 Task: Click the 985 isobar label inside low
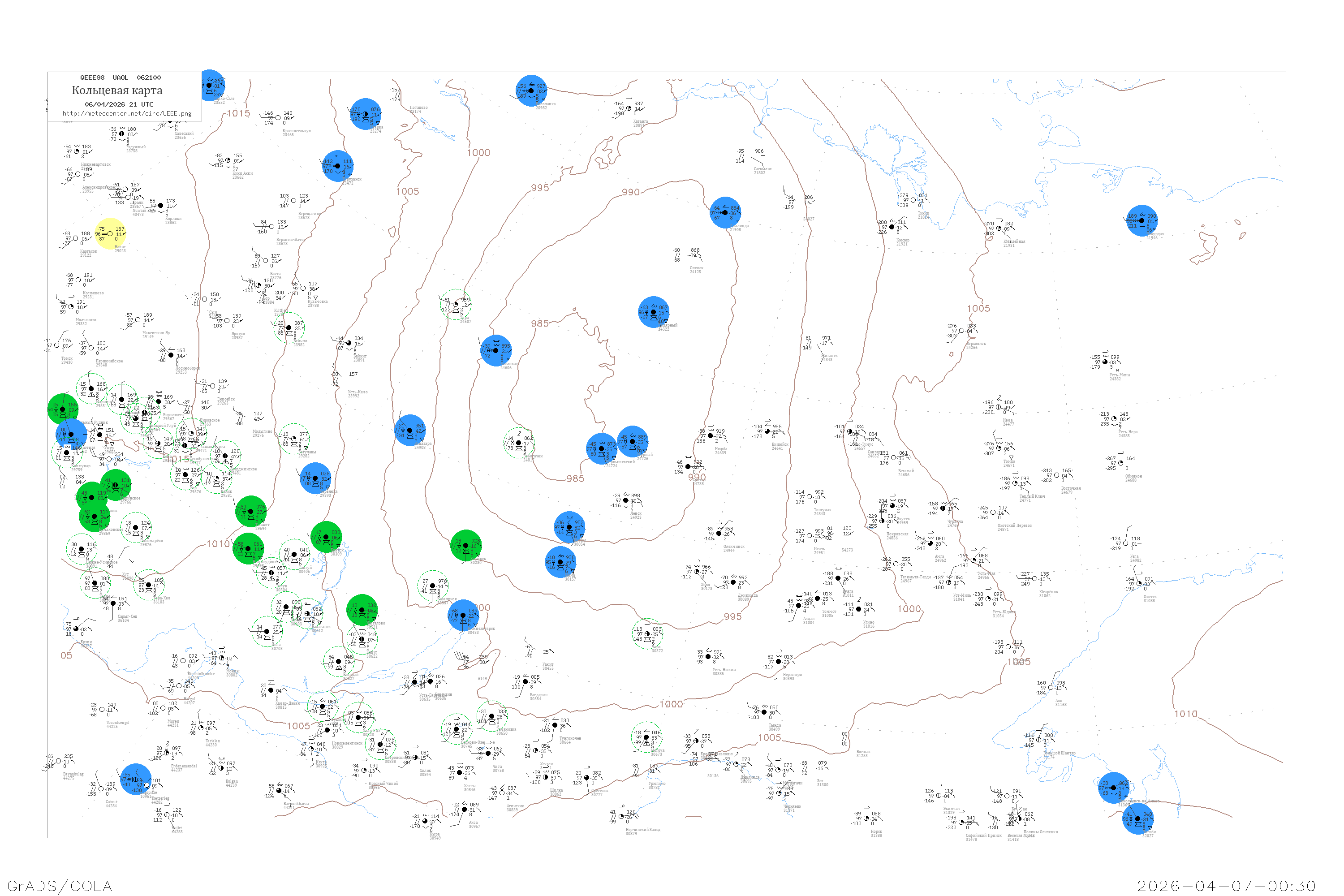(539, 323)
